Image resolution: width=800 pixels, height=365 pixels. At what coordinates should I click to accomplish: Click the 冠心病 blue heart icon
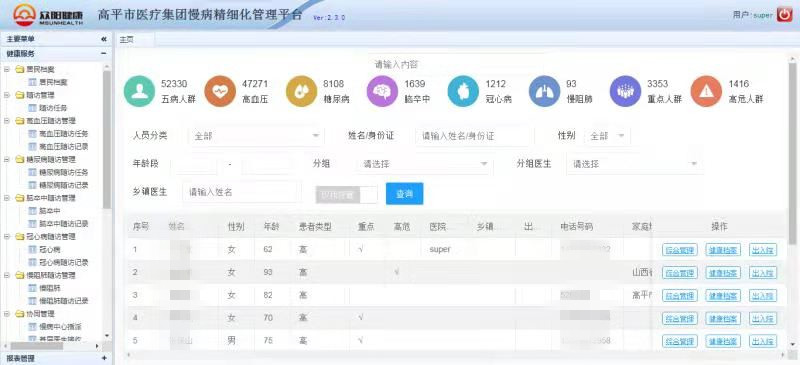[x=463, y=91]
